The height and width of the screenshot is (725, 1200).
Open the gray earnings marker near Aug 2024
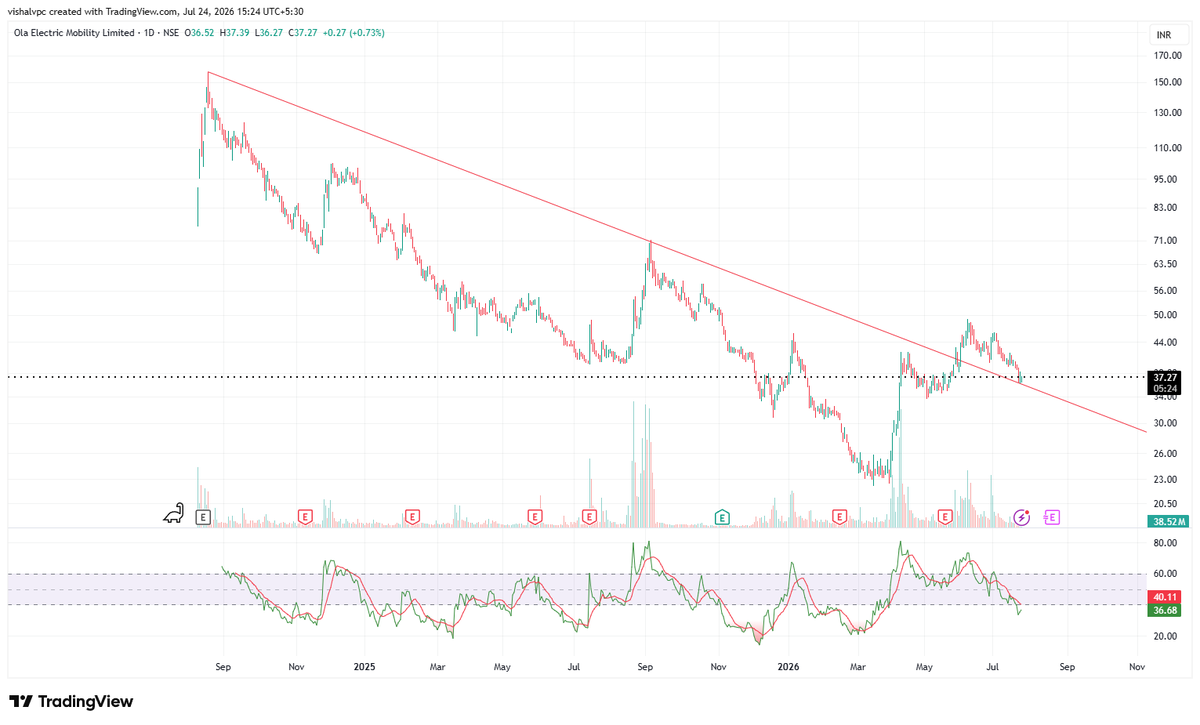click(x=203, y=517)
